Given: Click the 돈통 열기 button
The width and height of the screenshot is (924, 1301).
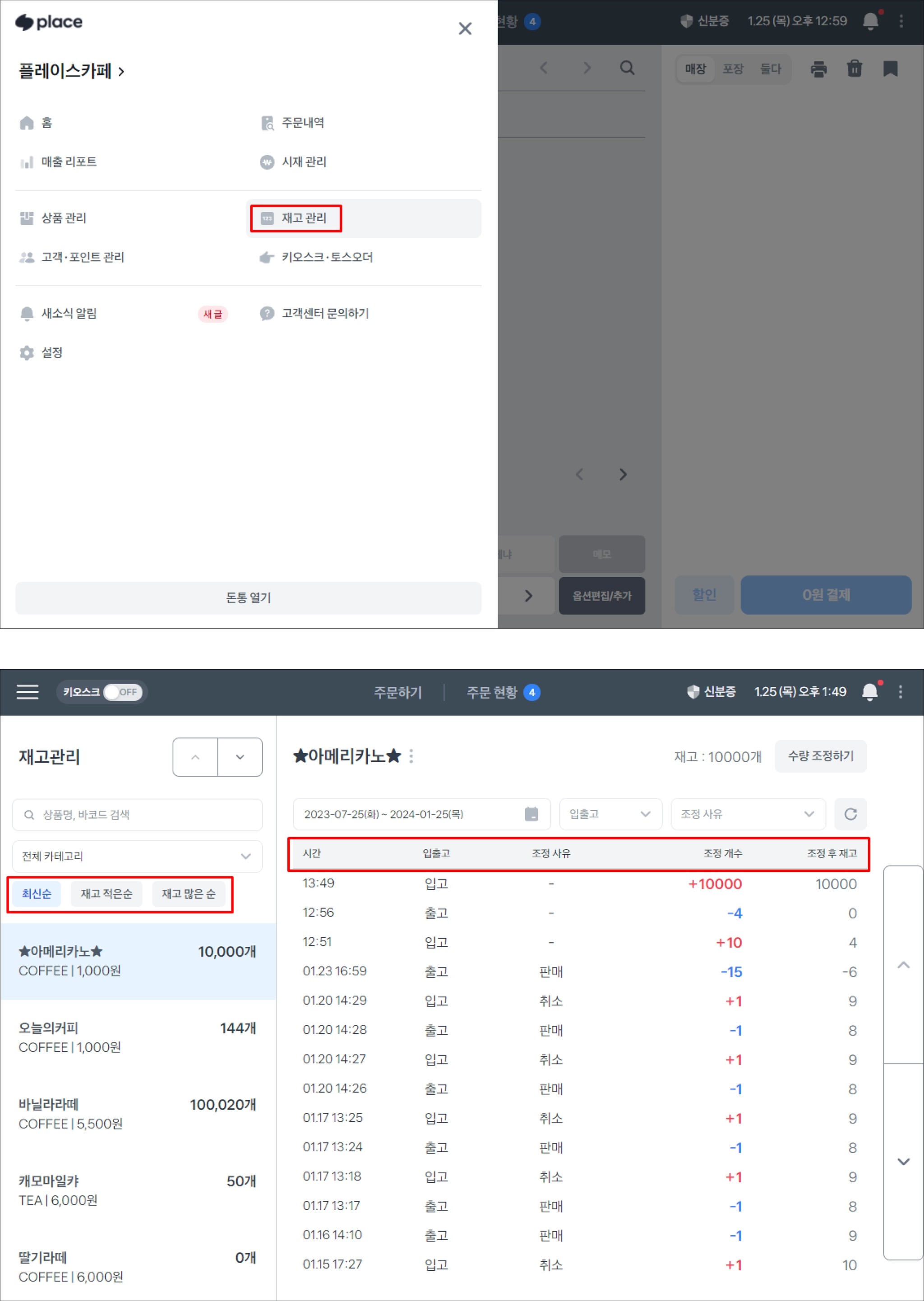Looking at the screenshot, I should [x=248, y=597].
